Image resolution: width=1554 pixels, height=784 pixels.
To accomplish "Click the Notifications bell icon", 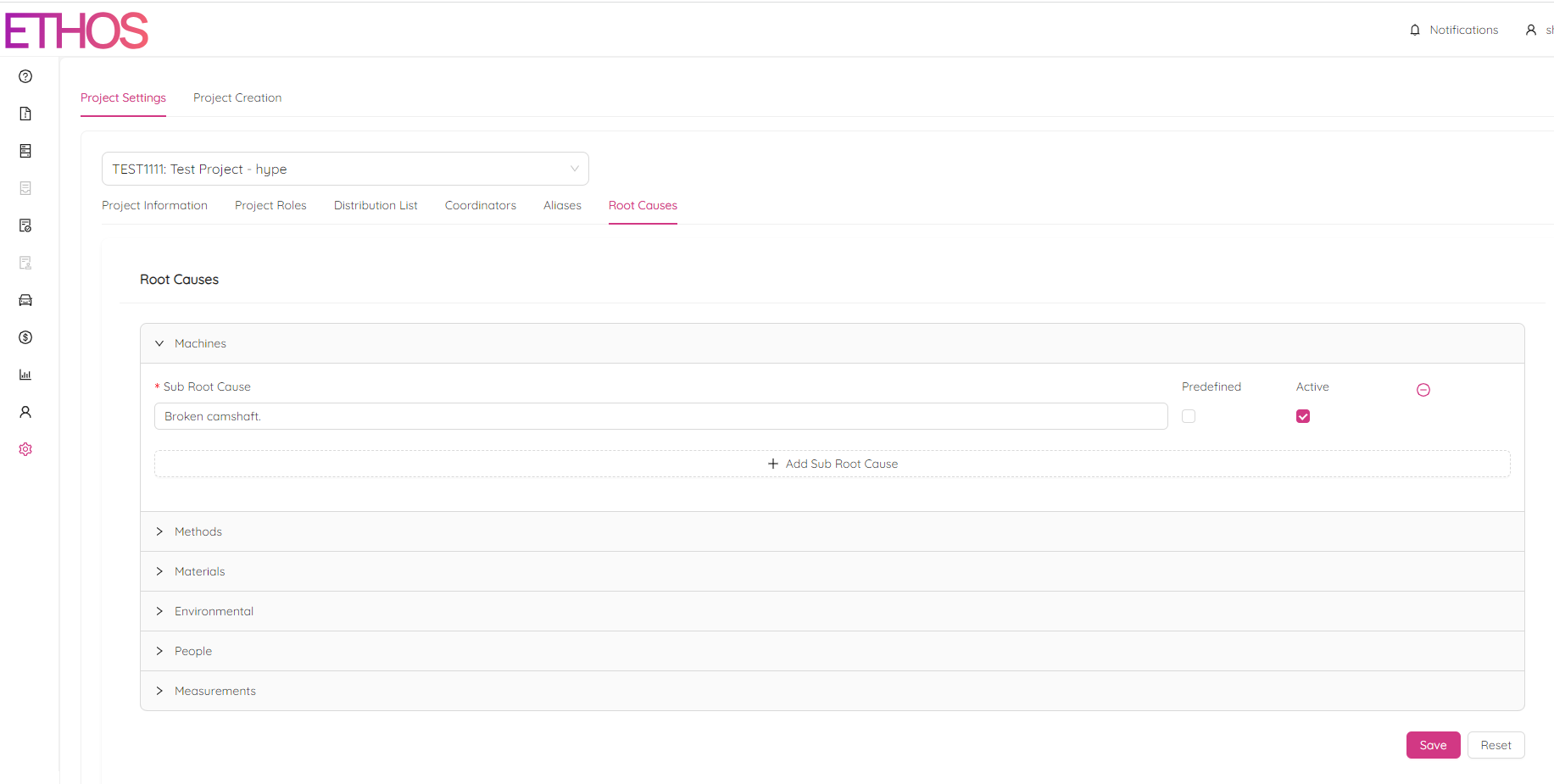I will [x=1415, y=31].
